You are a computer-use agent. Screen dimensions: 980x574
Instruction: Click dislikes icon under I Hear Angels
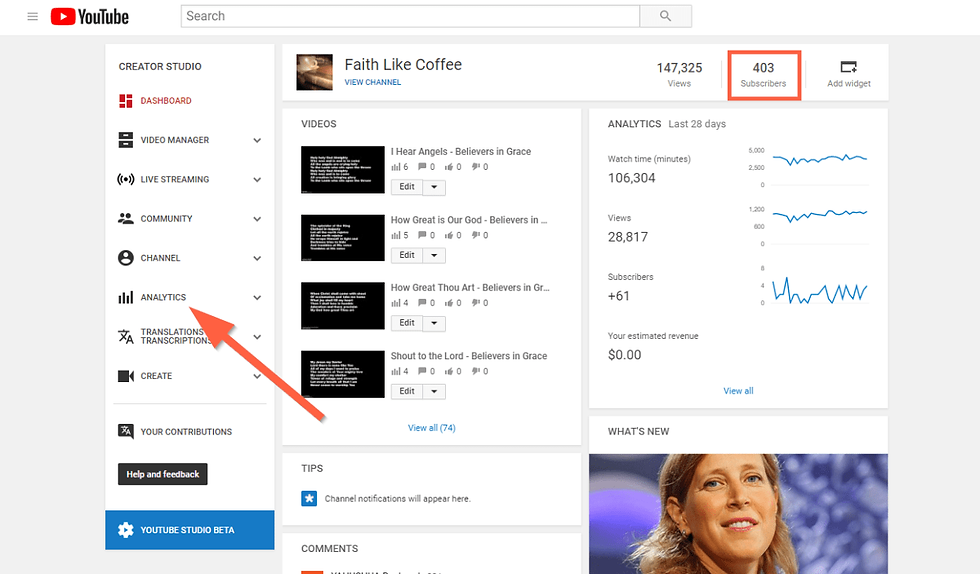coord(476,167)
